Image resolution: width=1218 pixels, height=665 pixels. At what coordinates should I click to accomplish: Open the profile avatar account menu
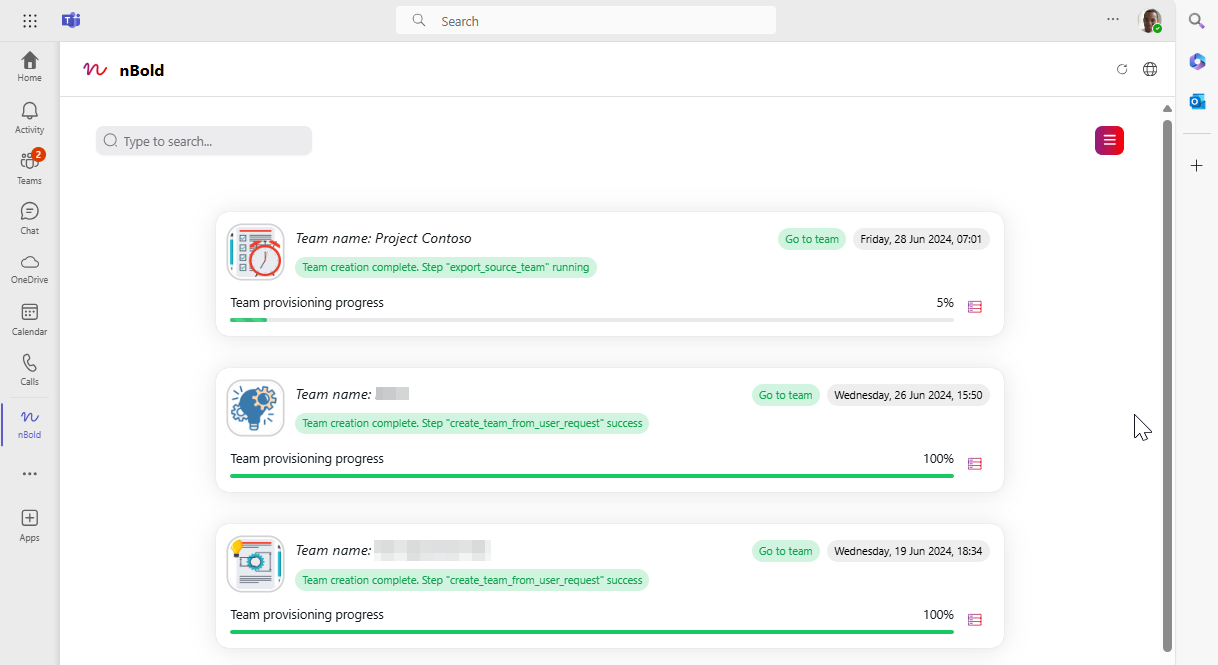[1150, 21]
